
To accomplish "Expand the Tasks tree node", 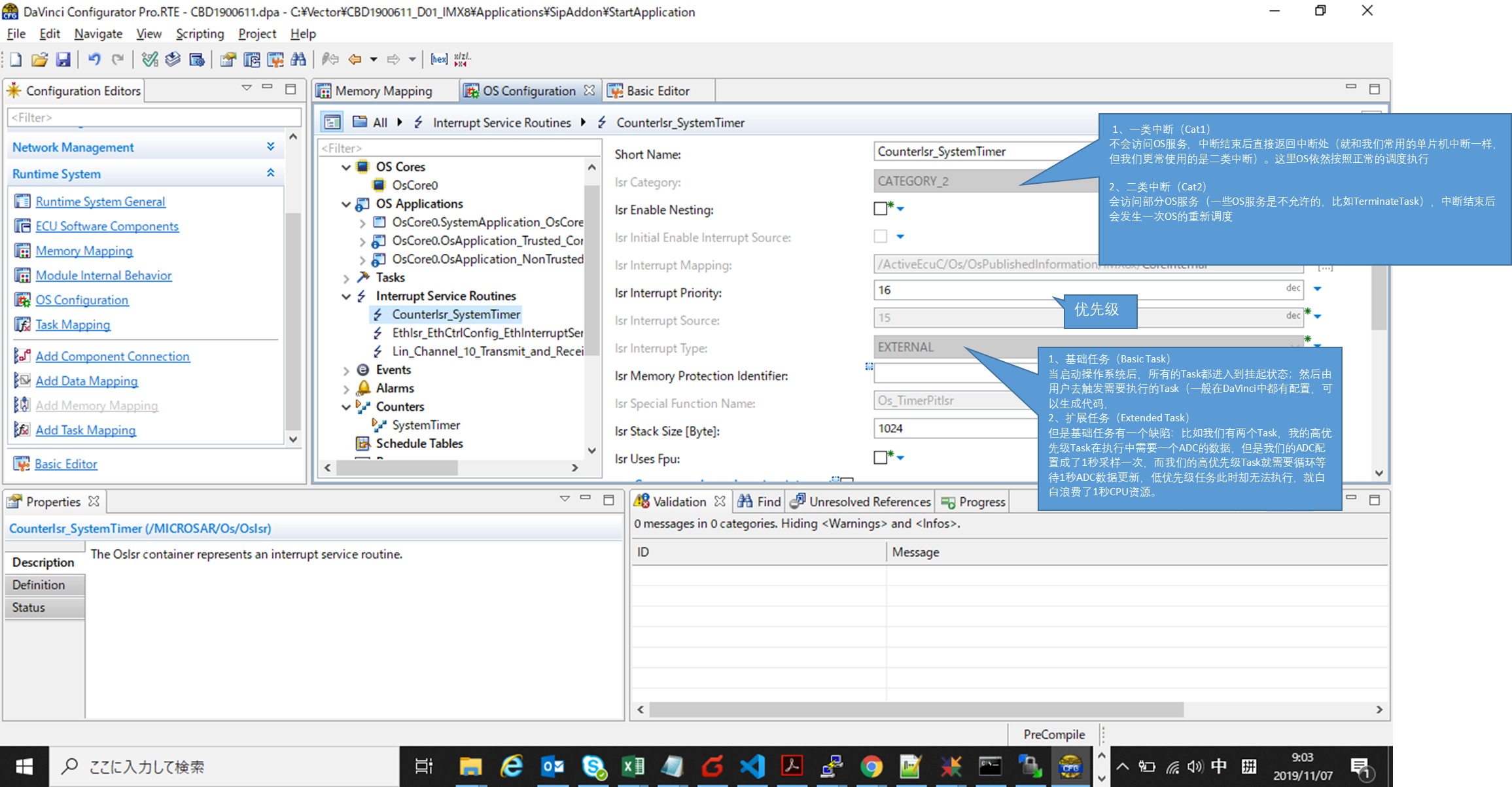I will (x=346, y=278).
